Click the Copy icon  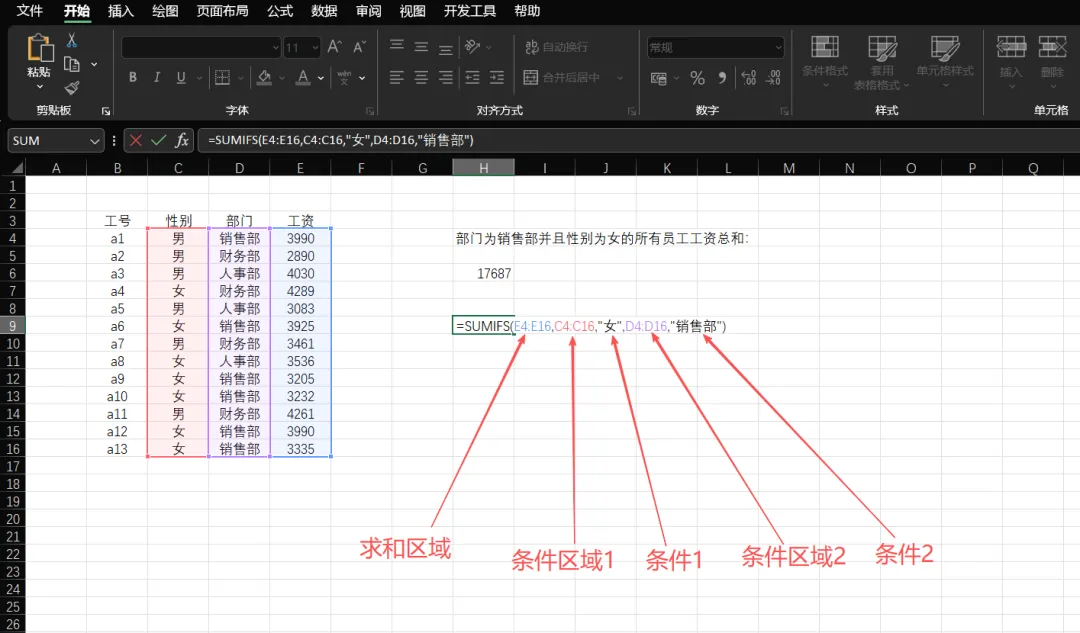[72, 64]
